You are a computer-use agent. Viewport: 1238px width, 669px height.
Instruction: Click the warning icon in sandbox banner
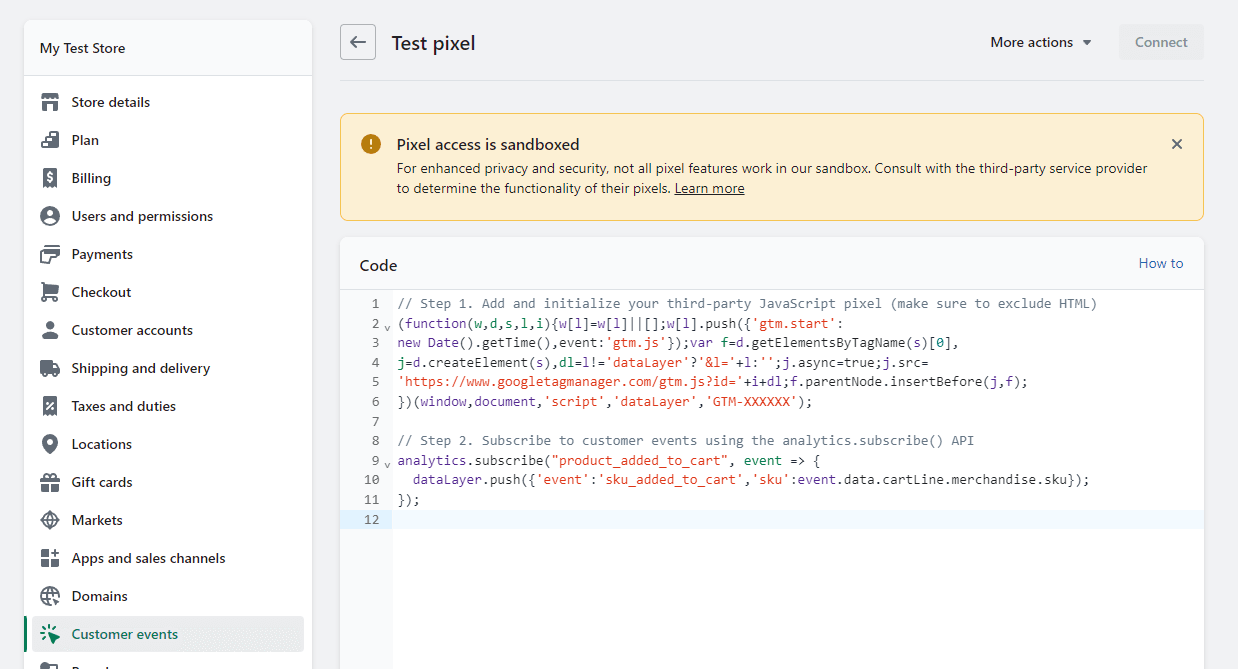[x=371, y=144]
